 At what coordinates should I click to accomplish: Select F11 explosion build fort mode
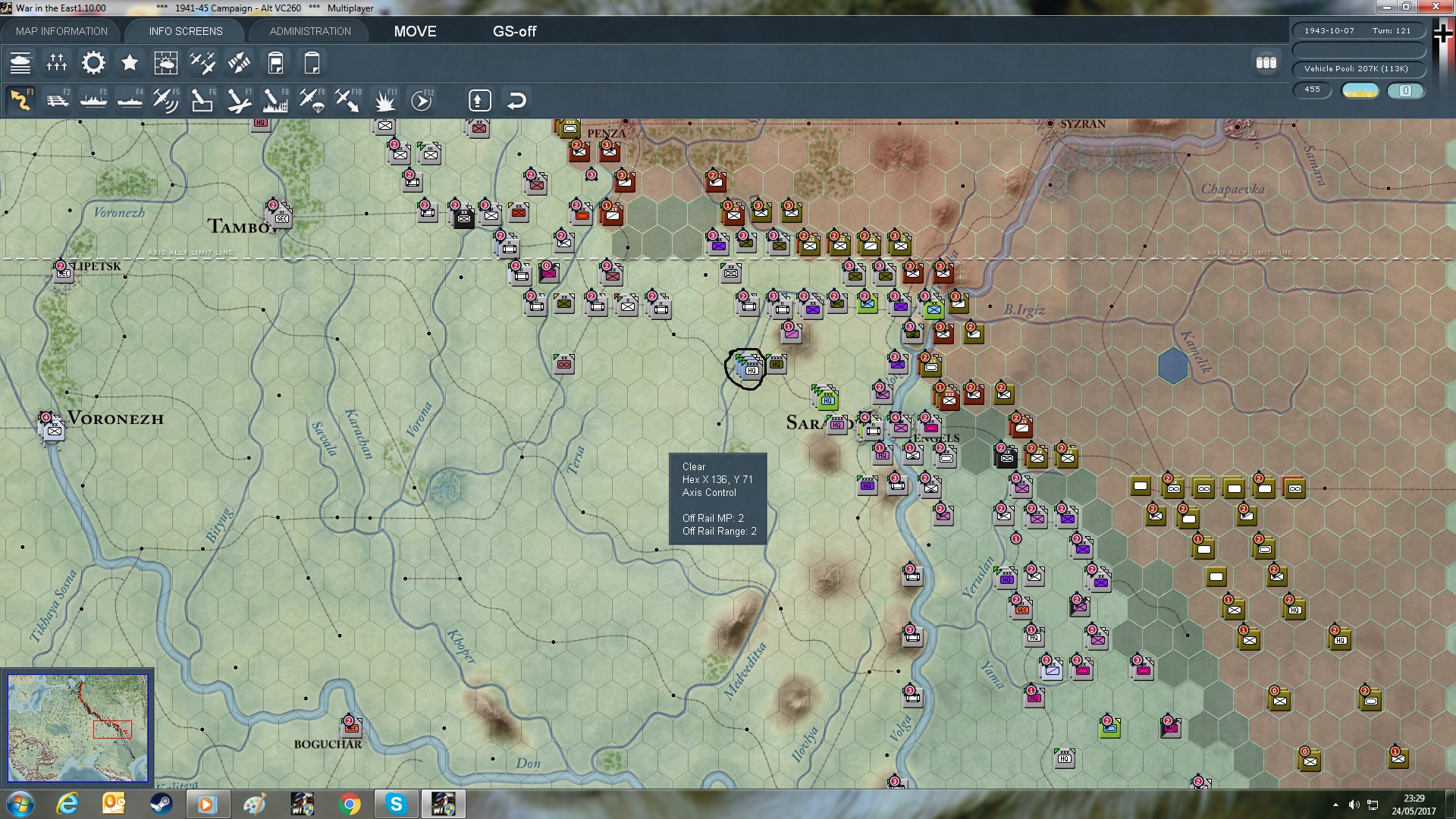384,100
